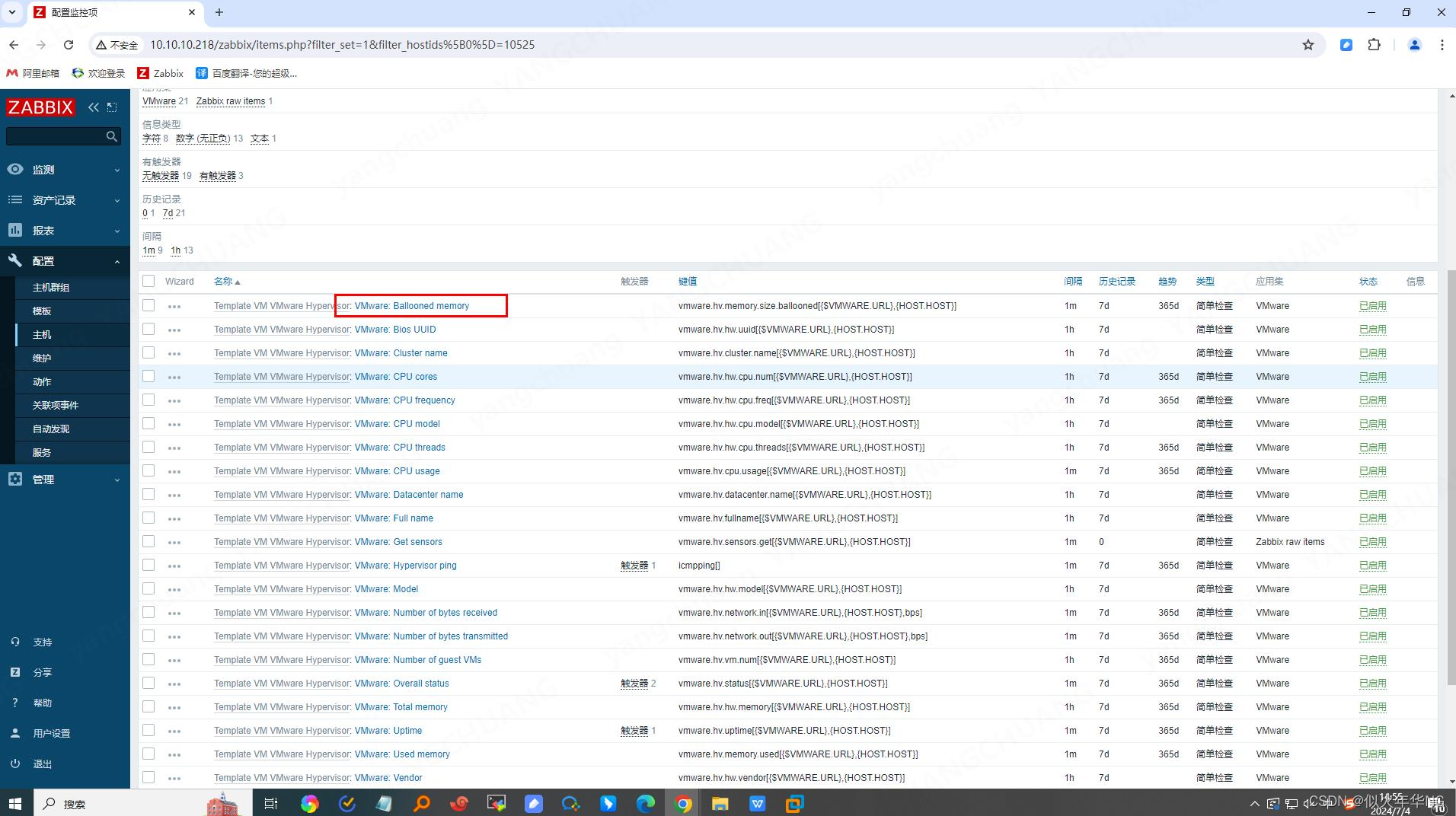Image resolution: width=1456 pixels, height=816 pixels.
Task: Open Chrome profile avatar icon
Action: (1415, 45)
